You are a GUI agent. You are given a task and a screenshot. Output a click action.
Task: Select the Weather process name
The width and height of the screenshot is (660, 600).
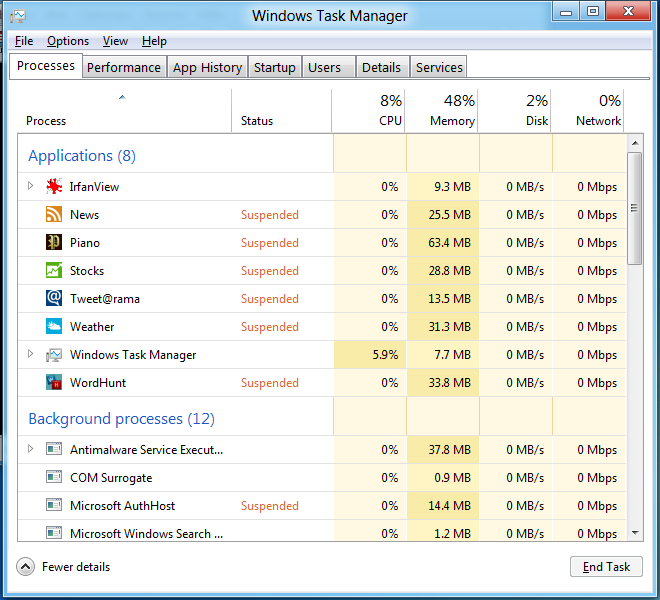92,327
